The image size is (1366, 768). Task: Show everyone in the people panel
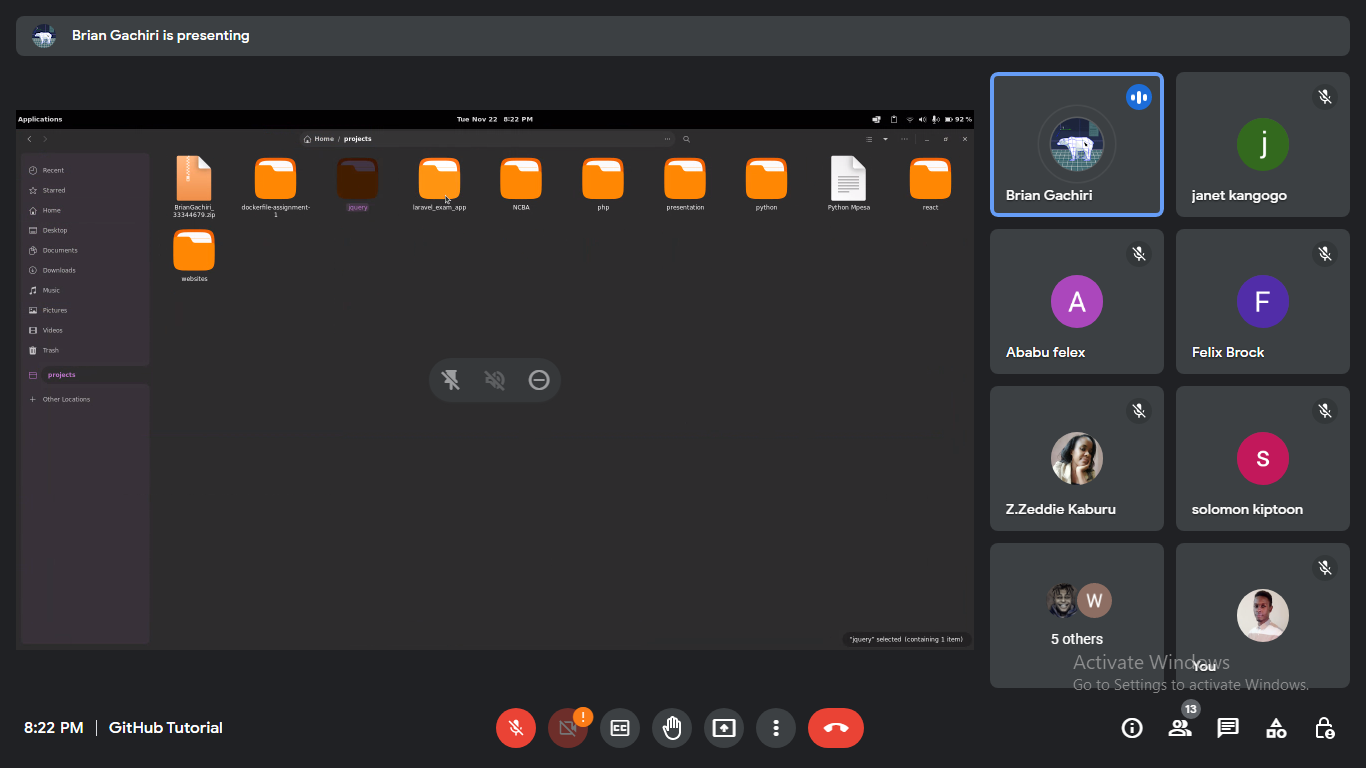(x=1180, y=728)
